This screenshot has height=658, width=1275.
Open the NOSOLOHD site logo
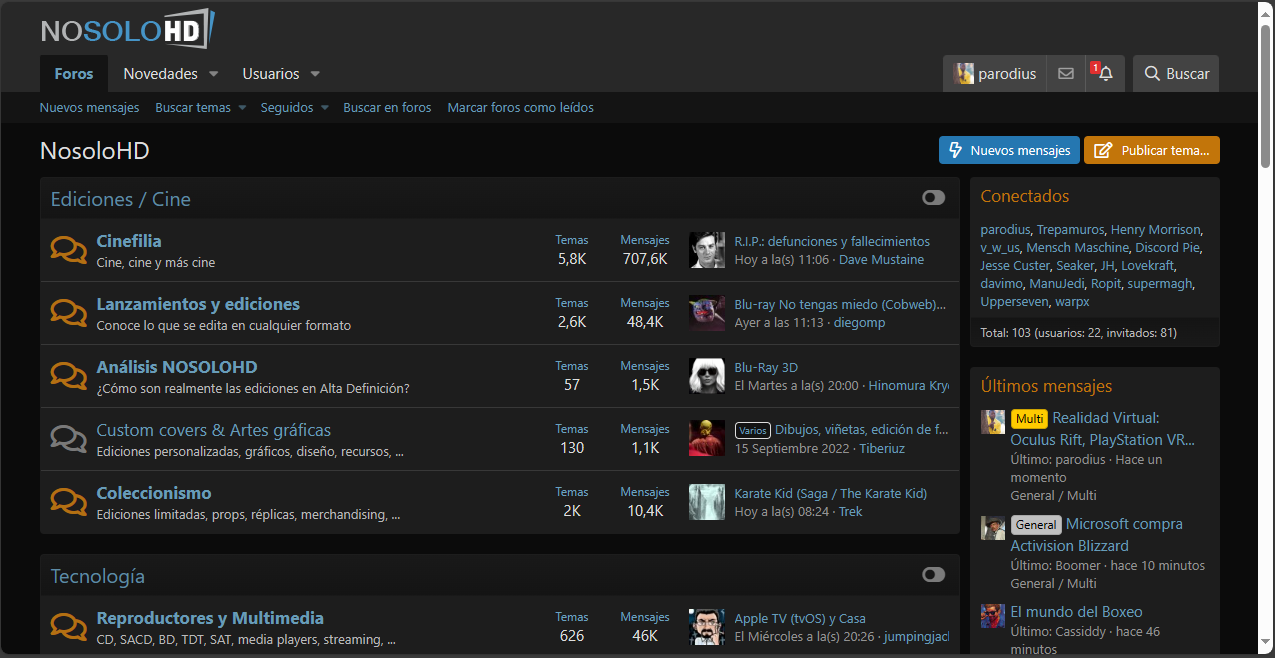128,29
